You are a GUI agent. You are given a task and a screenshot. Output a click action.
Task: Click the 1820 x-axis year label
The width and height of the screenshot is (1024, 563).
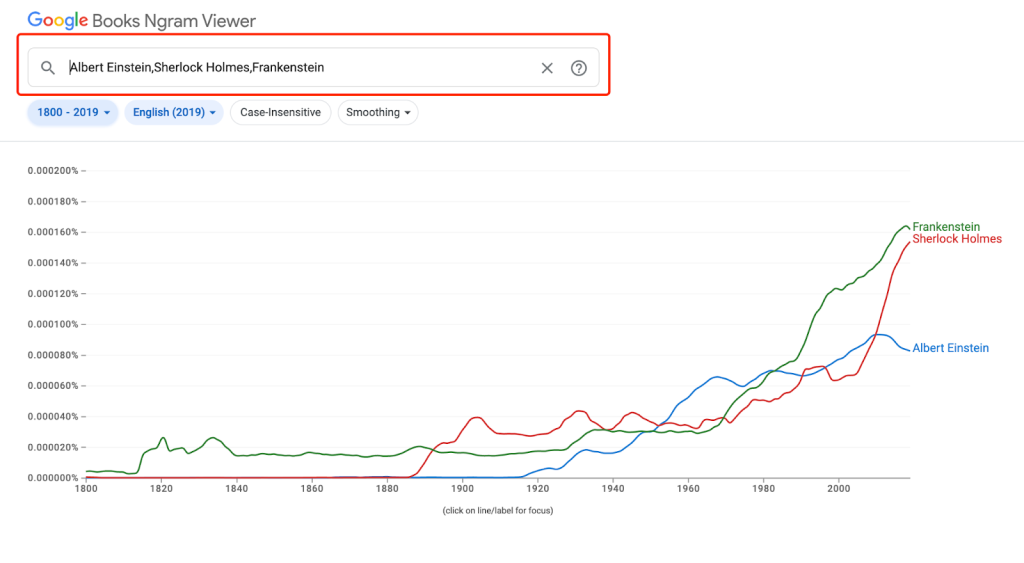pos(161,489)
